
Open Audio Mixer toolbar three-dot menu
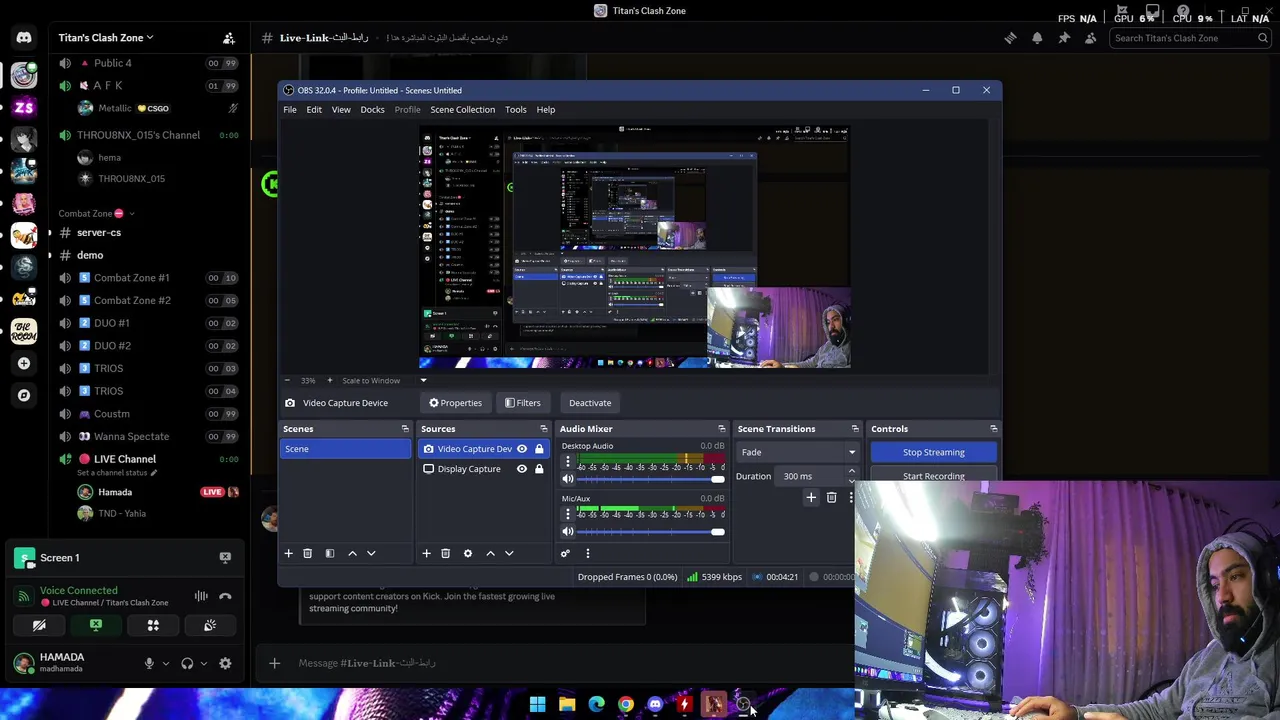click(587, 553)
